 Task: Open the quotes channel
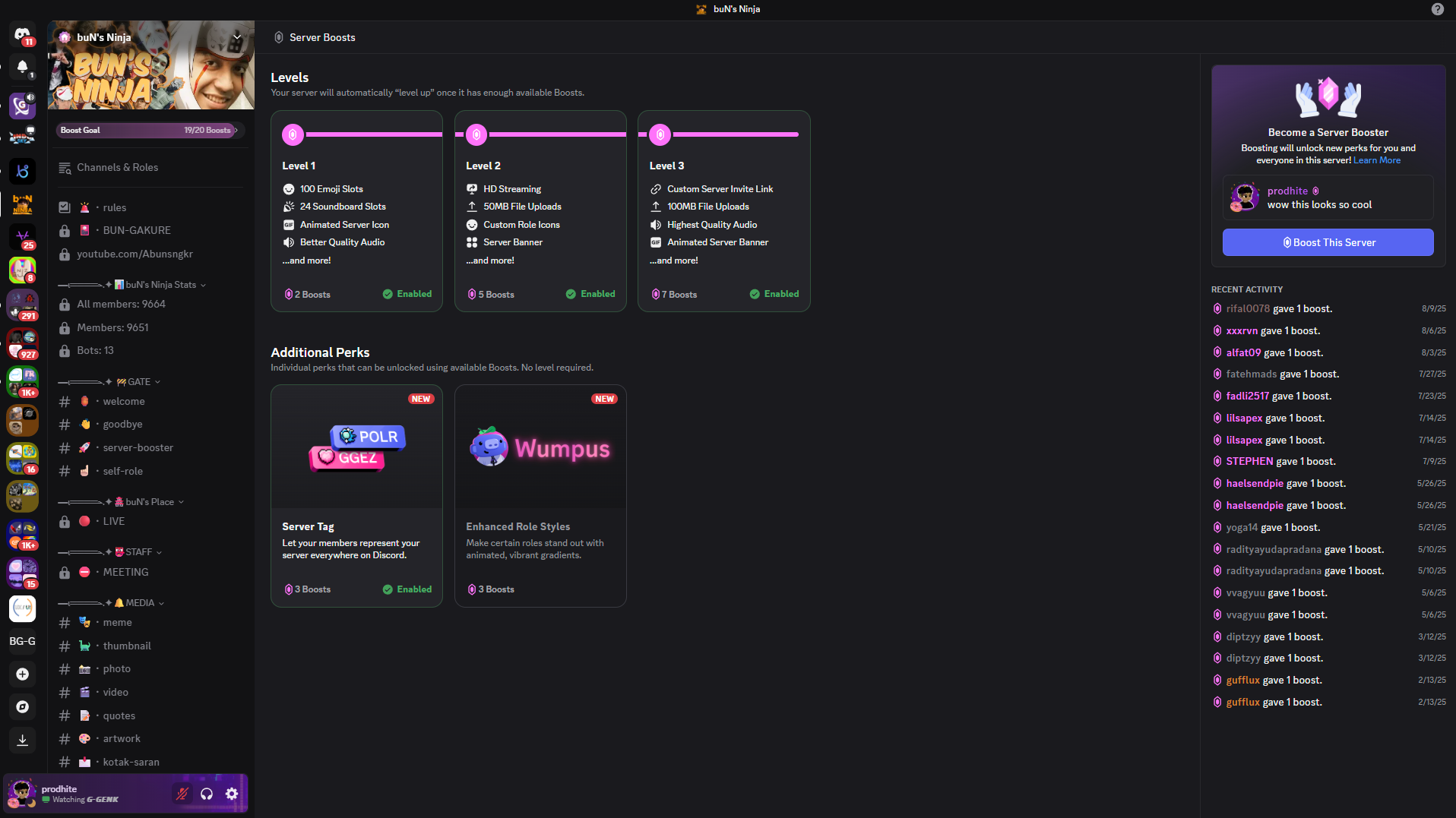(150, 715)
